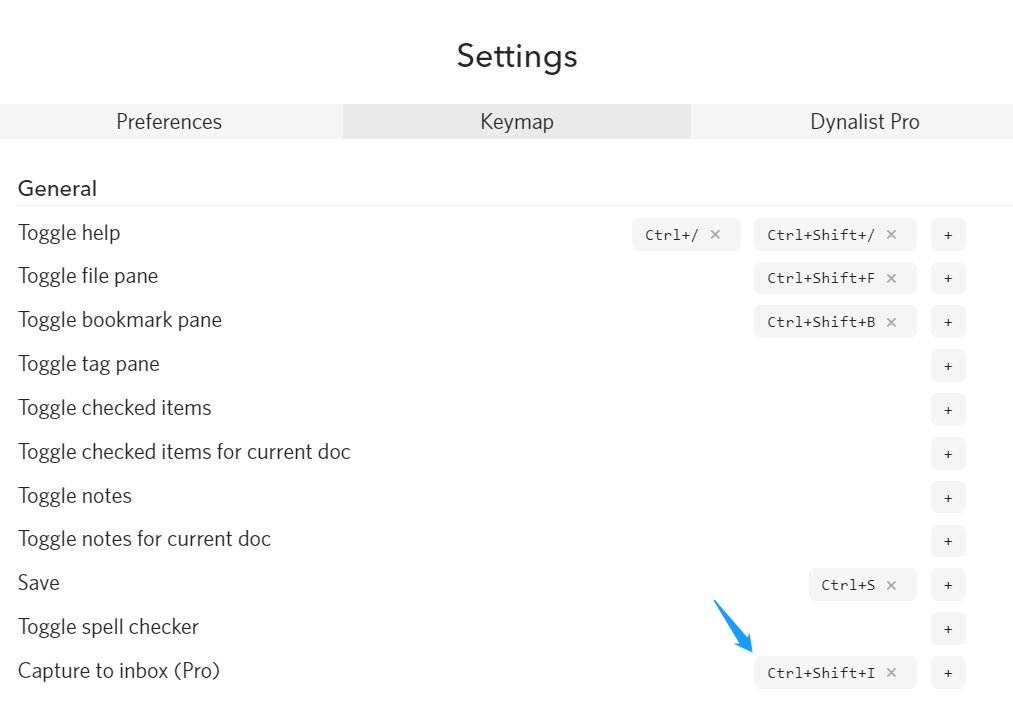Remove the Ctrl+Shift+/ shortcut from Toggle help
Image resolution: width=1013 pixels, height=724 pixels.
pyautogui.click(x=891, y=235)
